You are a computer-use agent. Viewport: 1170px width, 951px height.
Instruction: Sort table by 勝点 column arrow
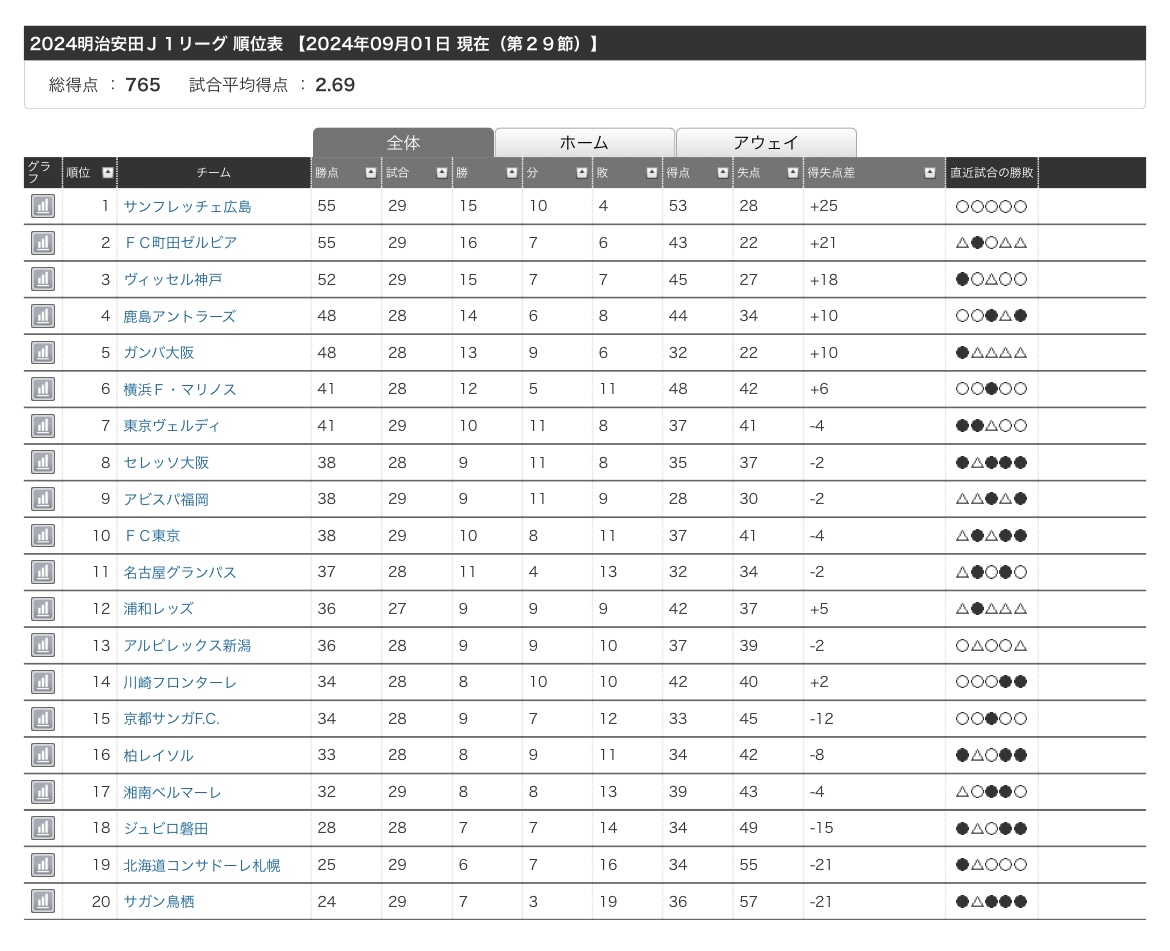(371, 173)
